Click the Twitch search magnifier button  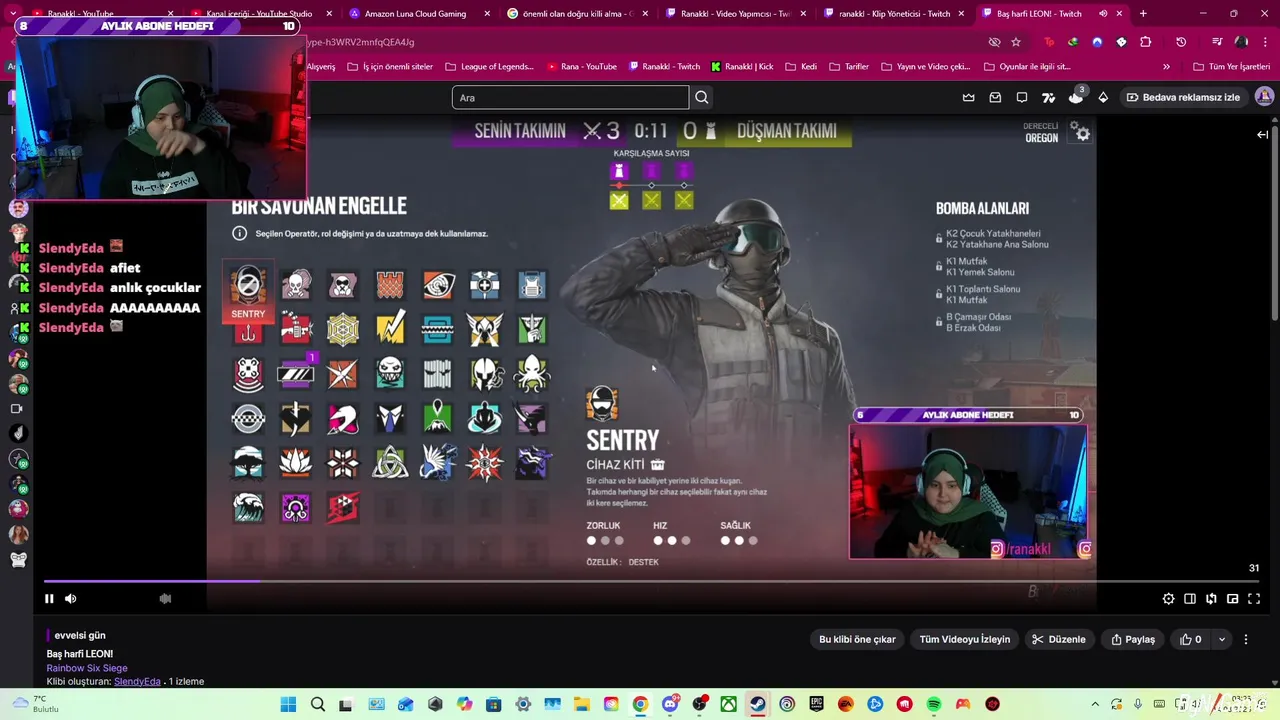[x=702, y=97]
